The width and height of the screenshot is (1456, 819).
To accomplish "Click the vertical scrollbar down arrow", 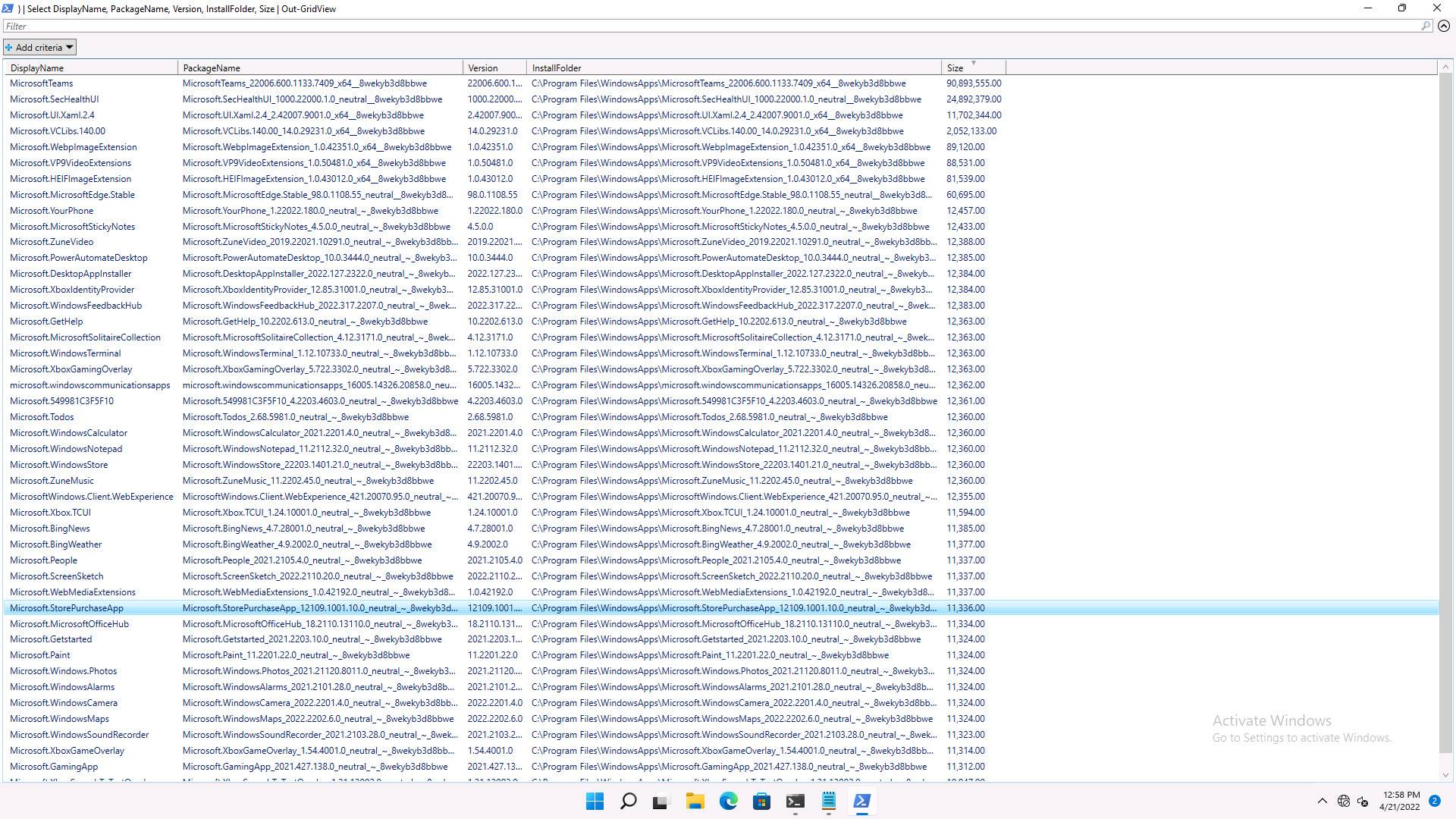I will pos(1445,776).
